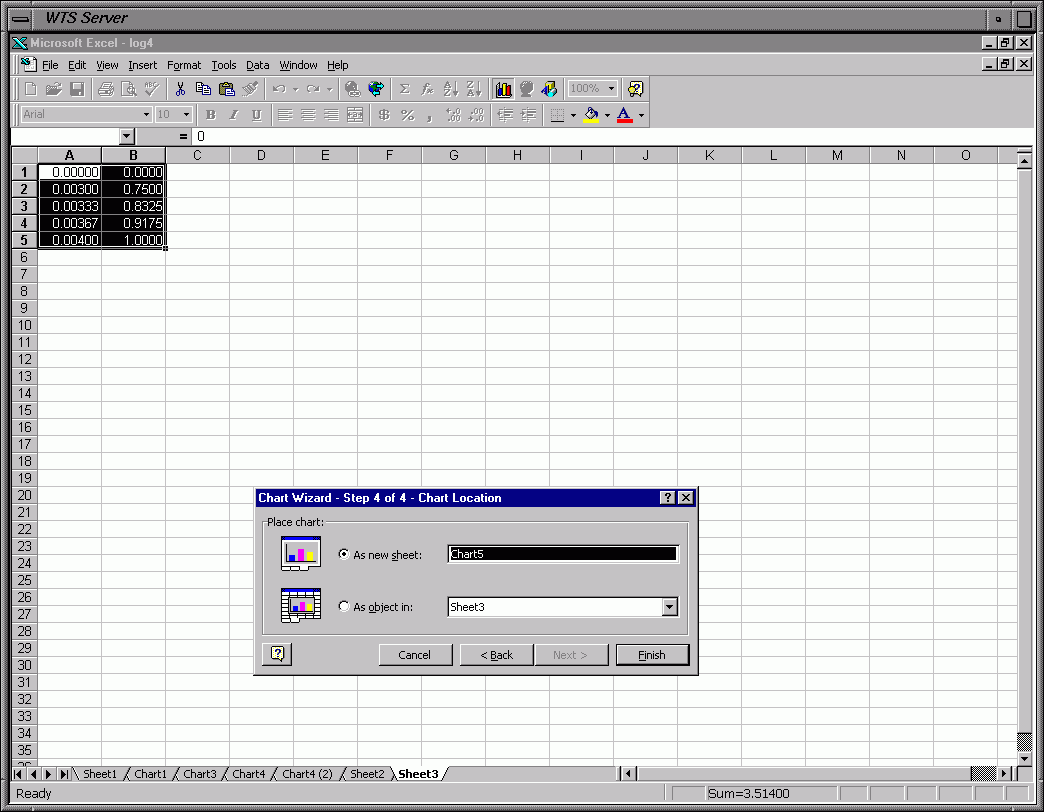Open the Data menu

point(257,65)
